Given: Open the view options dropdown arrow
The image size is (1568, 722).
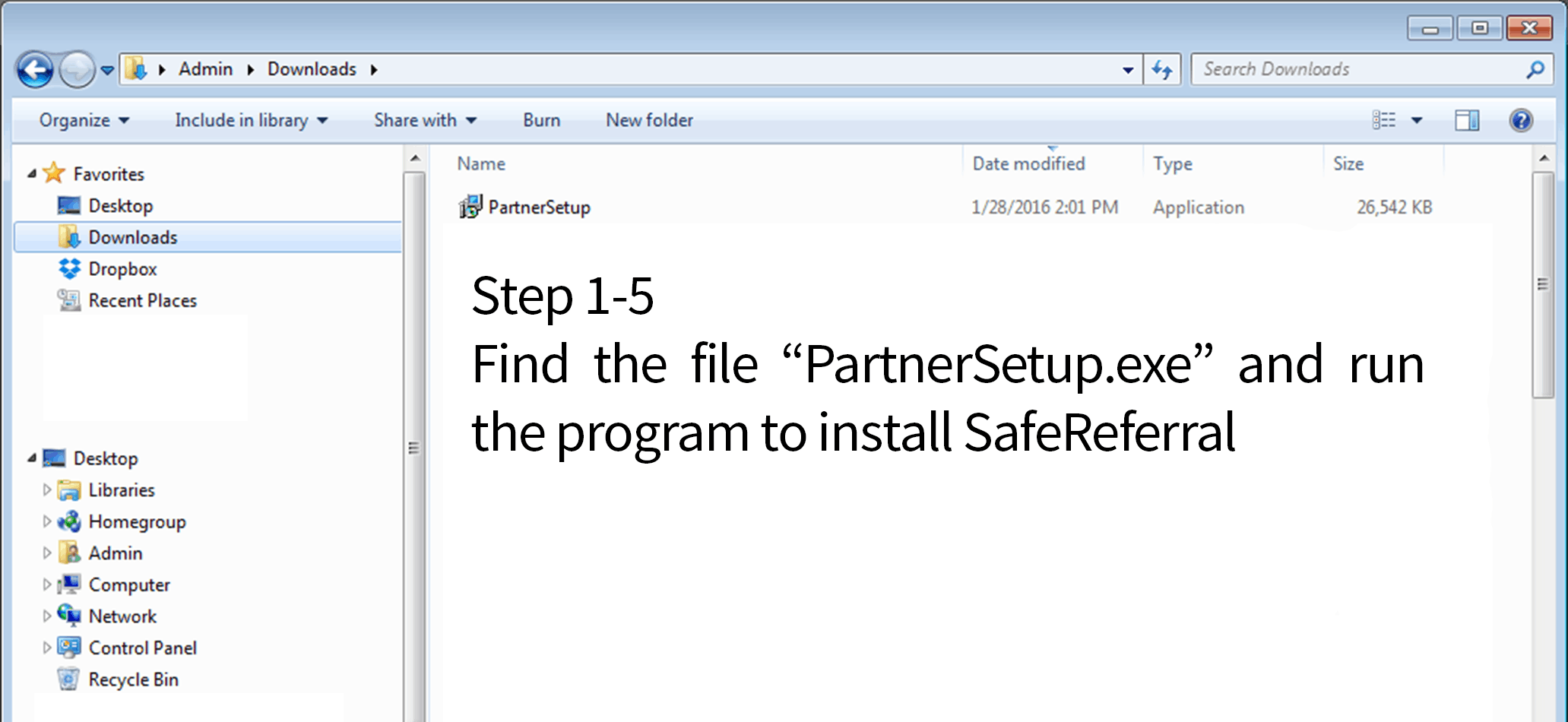Looking at the screenshot, I should [x=1417, y=120].
